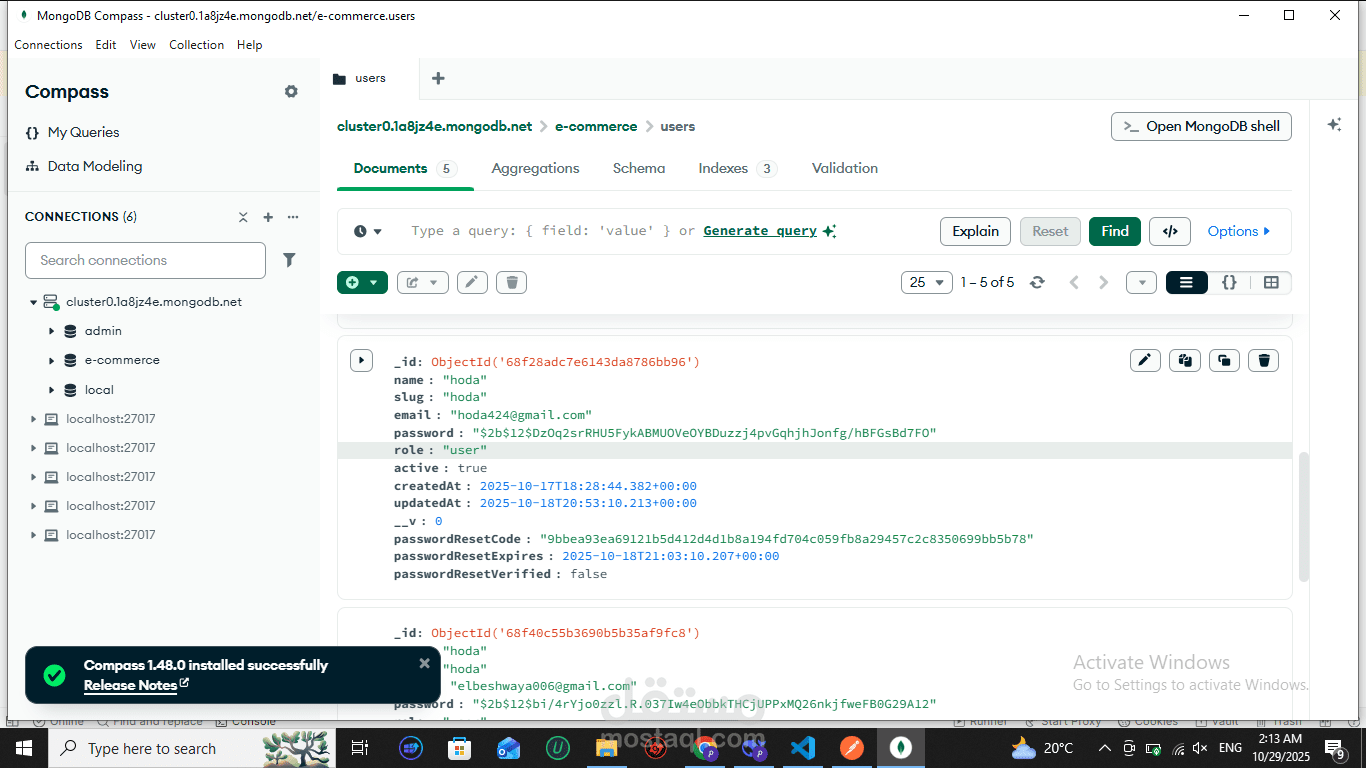The width and height of the screenshot is (1366, 768).
Task: Open the 25 per page dropdown
Action: [926, 283]
